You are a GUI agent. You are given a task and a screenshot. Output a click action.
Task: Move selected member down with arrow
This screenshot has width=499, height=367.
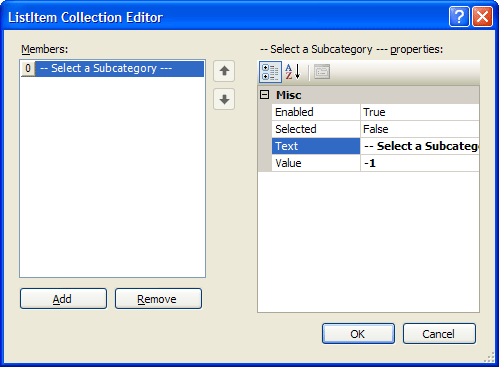224,99
